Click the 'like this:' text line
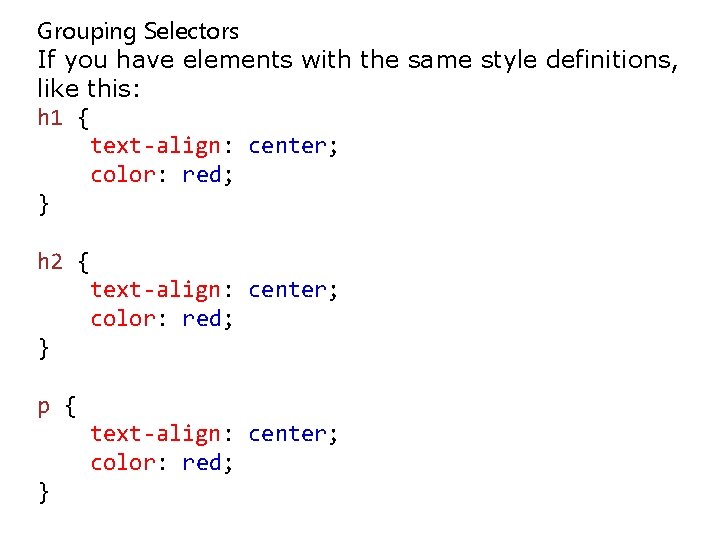Screen dimensions: 720x540 [89, 89]
